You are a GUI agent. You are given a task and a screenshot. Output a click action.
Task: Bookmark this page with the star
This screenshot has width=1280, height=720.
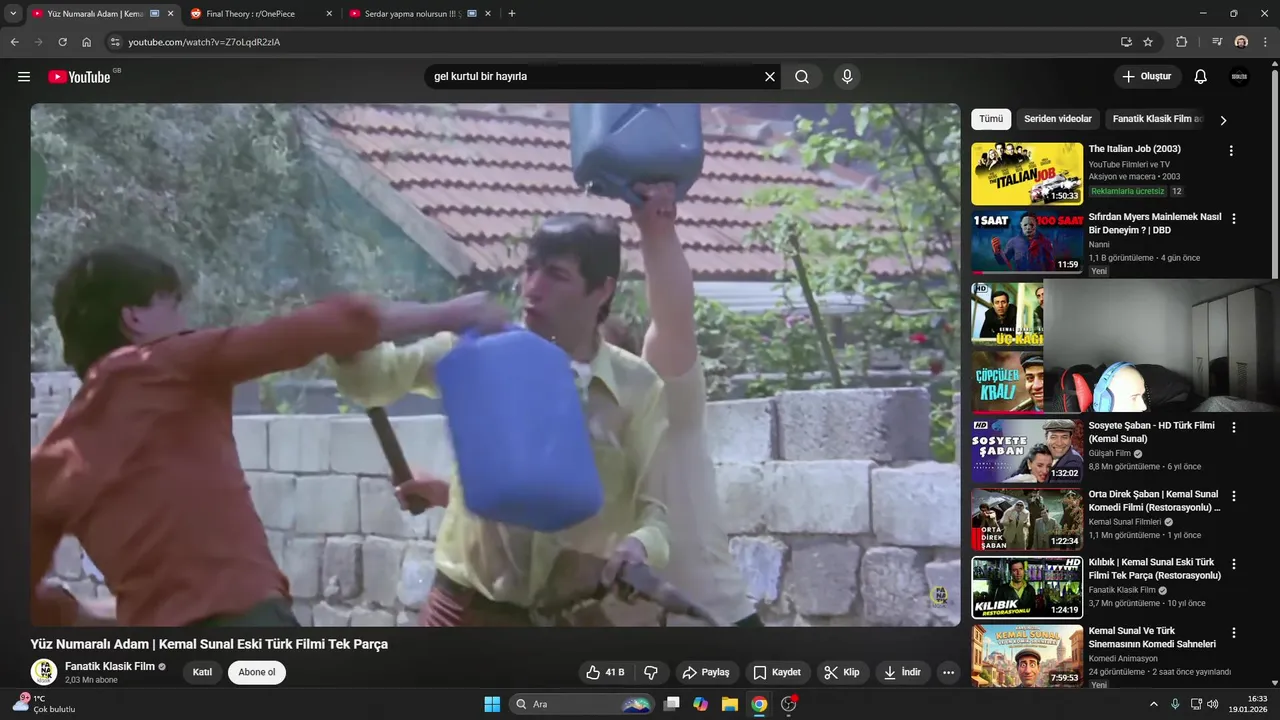(x=1148, y=42)
